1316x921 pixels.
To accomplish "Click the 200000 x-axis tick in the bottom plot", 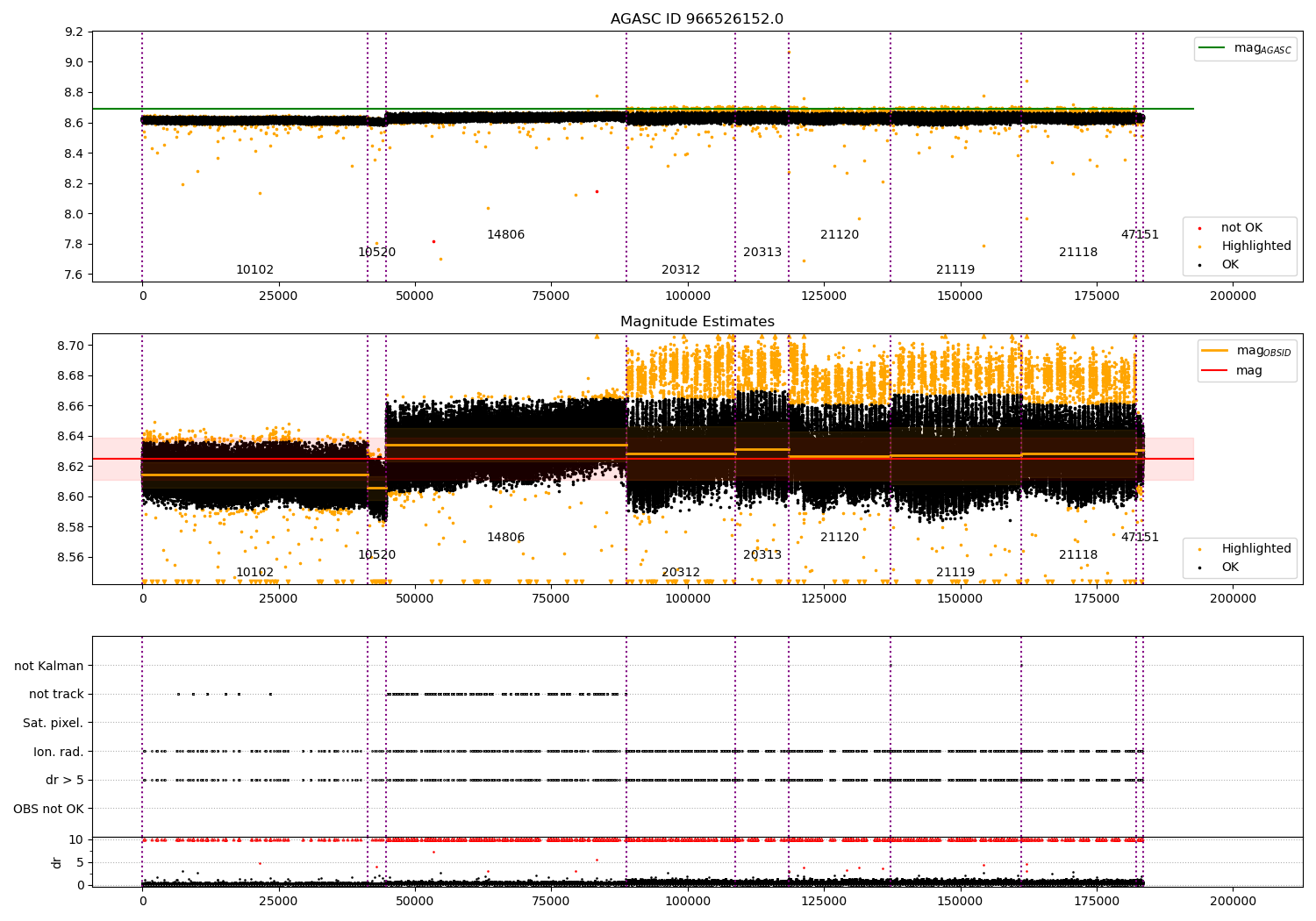I will 1233,901.
